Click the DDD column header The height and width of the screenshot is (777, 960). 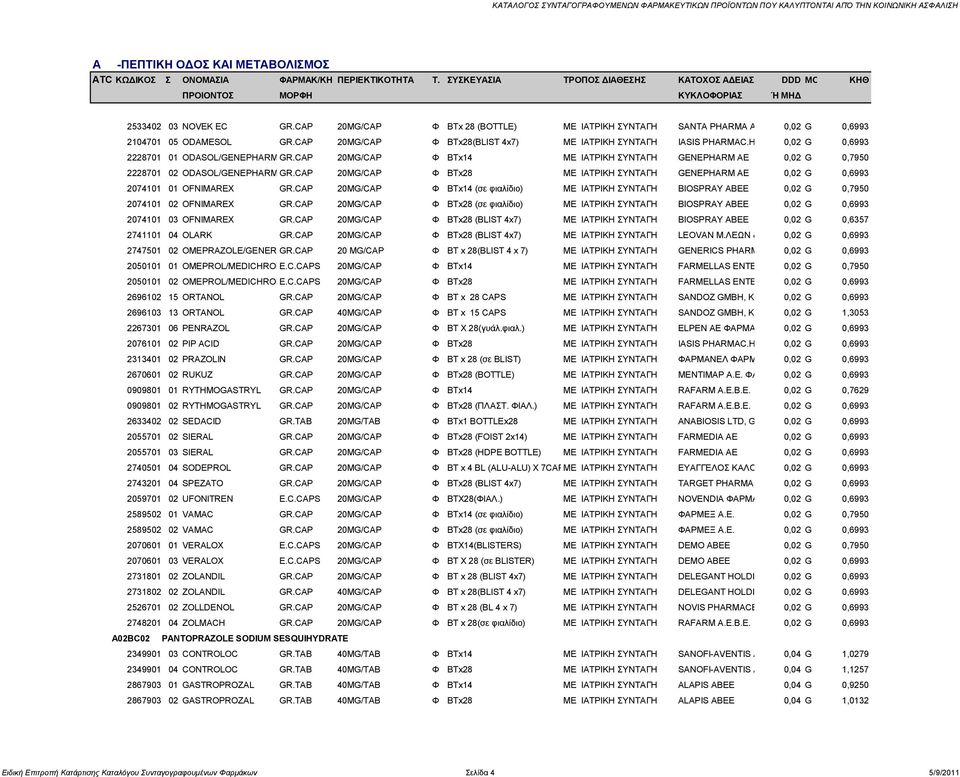[791, 80]
